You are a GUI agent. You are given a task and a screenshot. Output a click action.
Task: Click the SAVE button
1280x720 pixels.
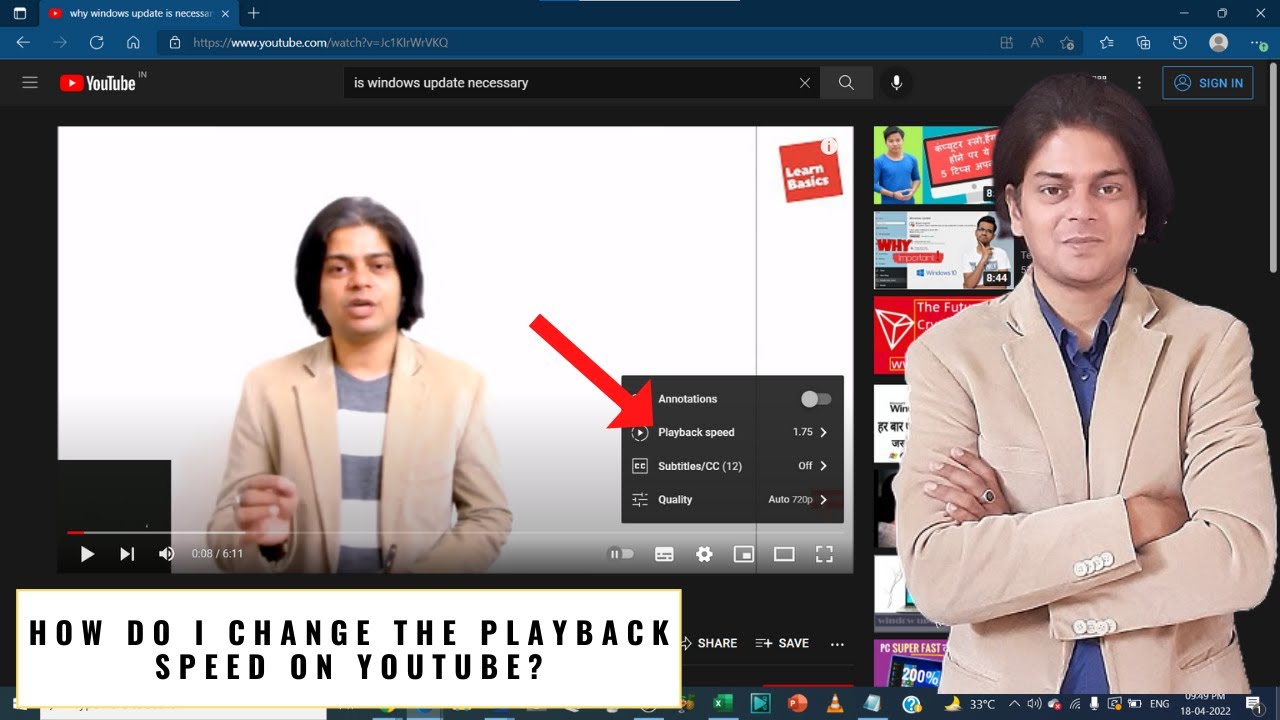click(782, 644)
